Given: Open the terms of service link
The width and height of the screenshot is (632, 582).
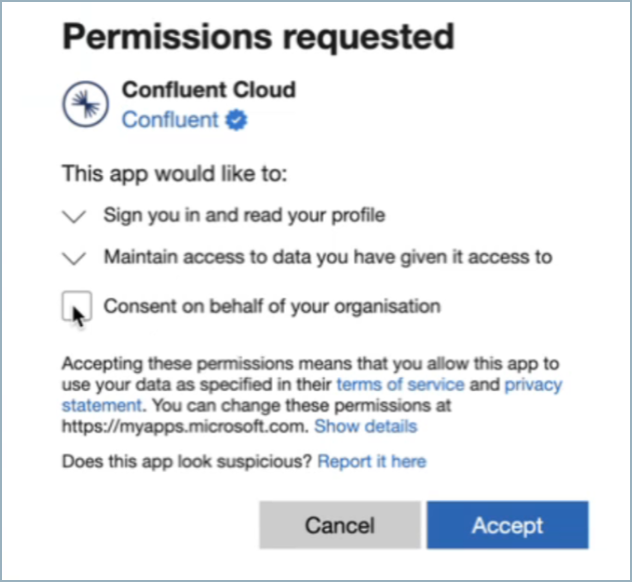Looking at the screenshot, I should point(400,385).
